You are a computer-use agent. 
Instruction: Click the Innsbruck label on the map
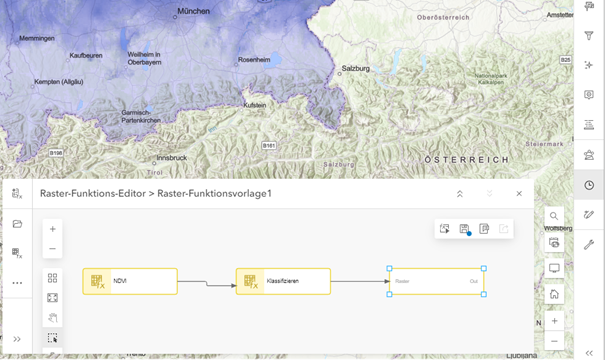click(x=172, y=158)
